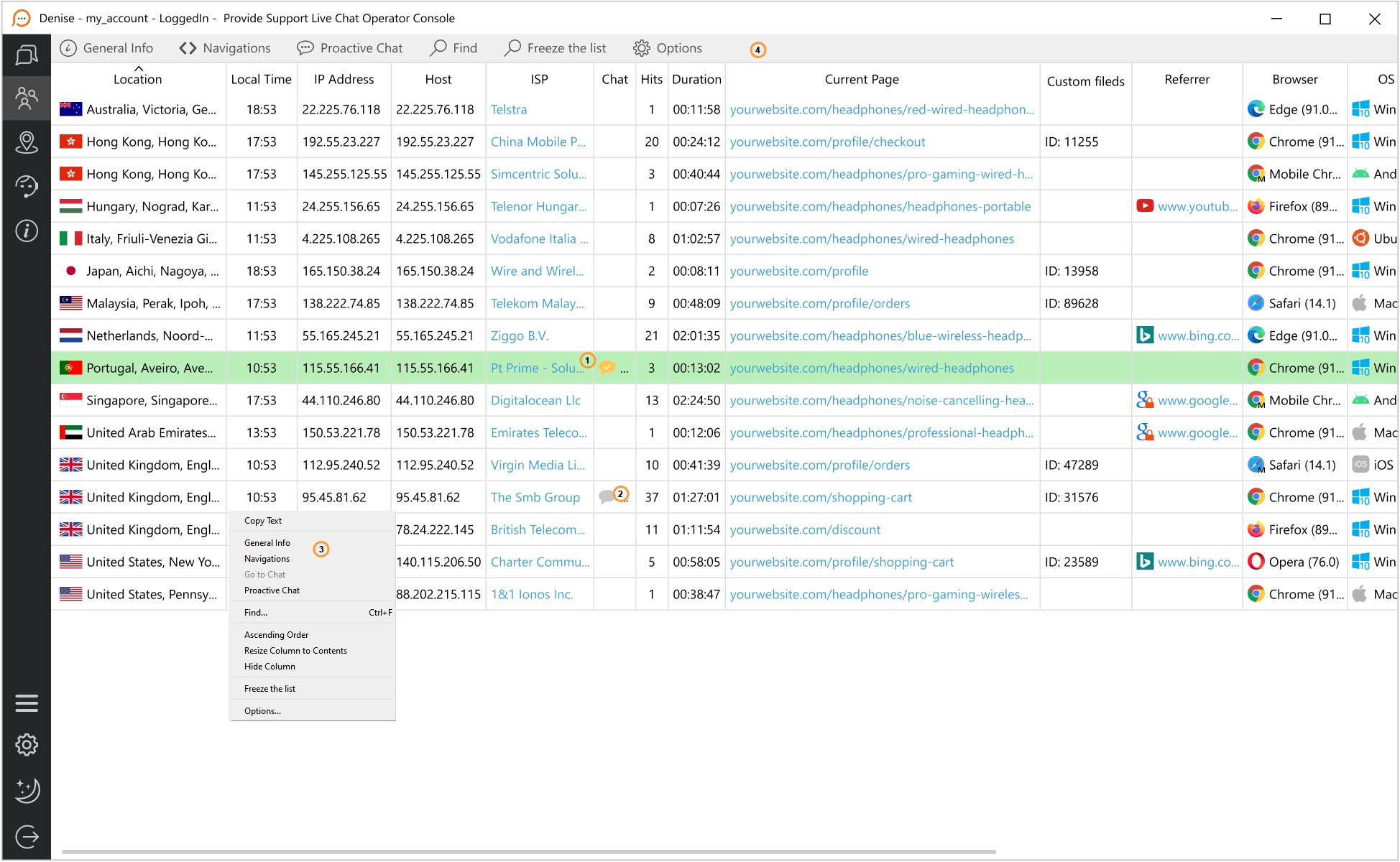
Task: Click Proactive Chat toolbar button
Action: 350,48
